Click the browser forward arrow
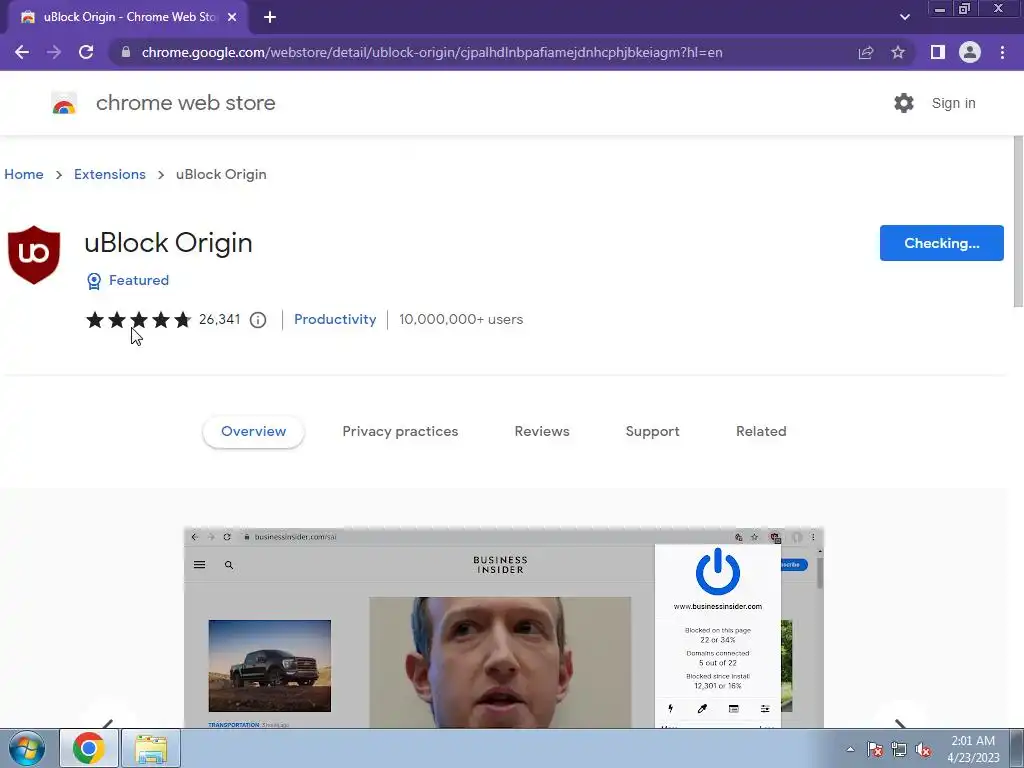 tap(54, 52)
